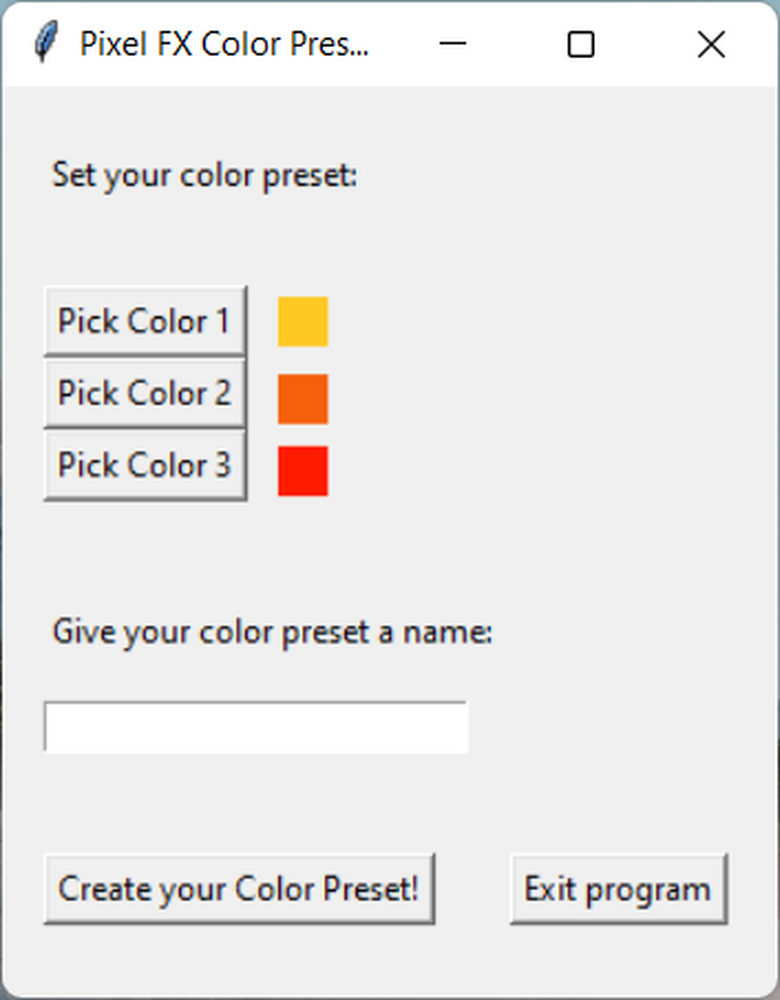Minimize the Pixel FX window

pyautogui.click(x=452, y=44)
